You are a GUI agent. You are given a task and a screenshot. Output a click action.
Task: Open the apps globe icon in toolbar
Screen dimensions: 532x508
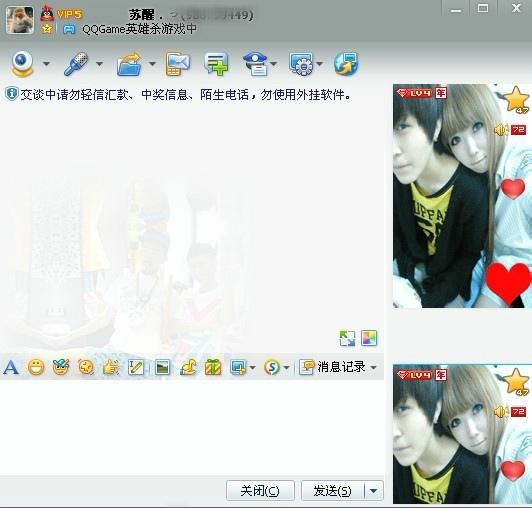pos(346,63)
